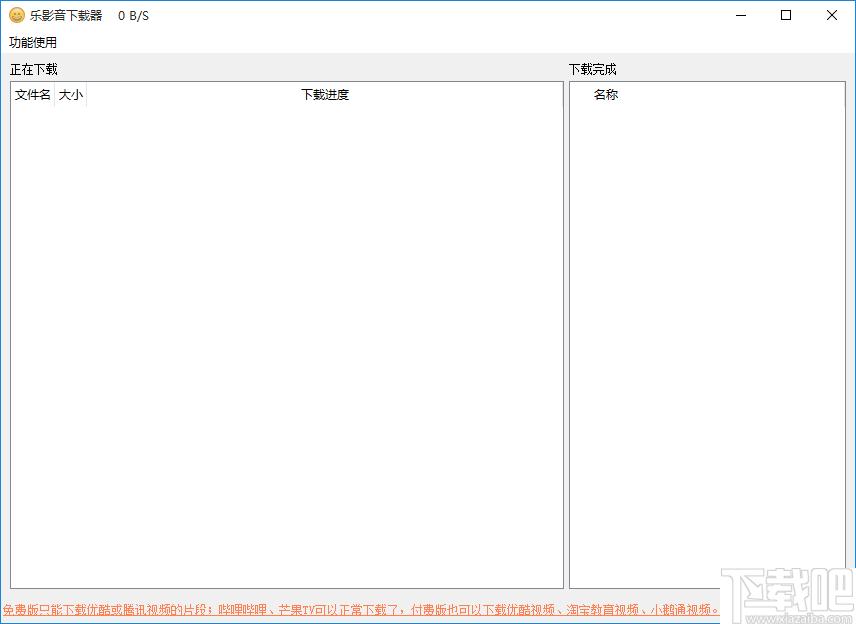The image size is (856, 624).
Task: Click the 正在下载 section label
Action: coord(34,69)
